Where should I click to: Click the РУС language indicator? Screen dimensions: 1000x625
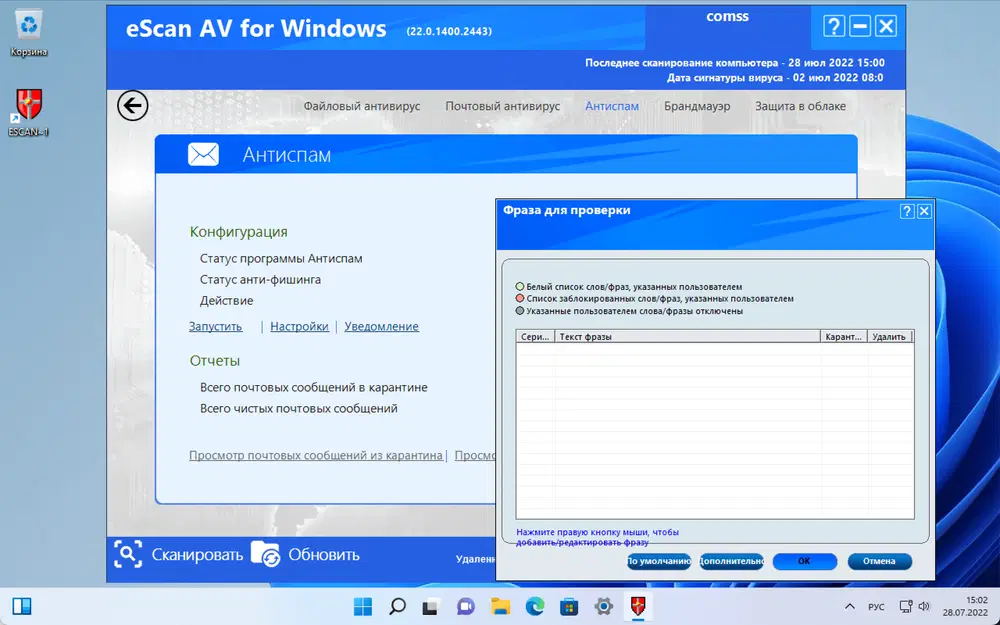pos(876,607)
